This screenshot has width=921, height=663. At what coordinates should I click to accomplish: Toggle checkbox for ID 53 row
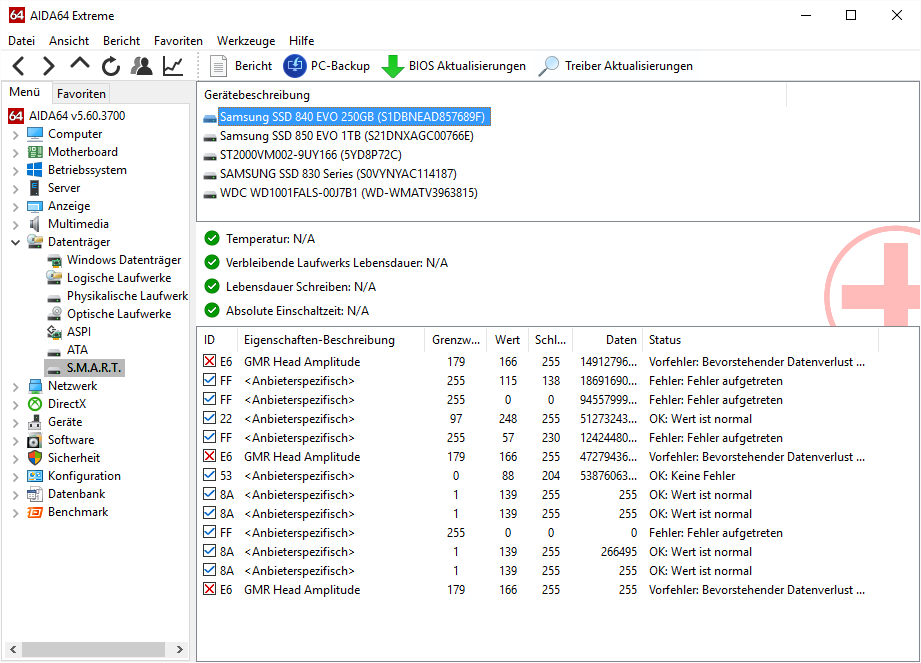click(x=209, y=474)
